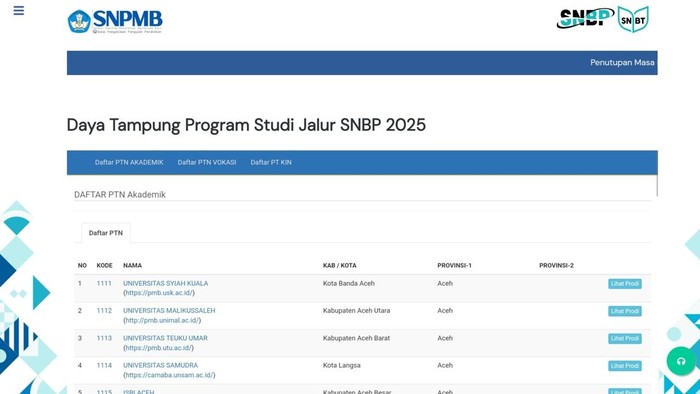Open the headset support chat button
This screenshot has height=394, width=700.
681,361
